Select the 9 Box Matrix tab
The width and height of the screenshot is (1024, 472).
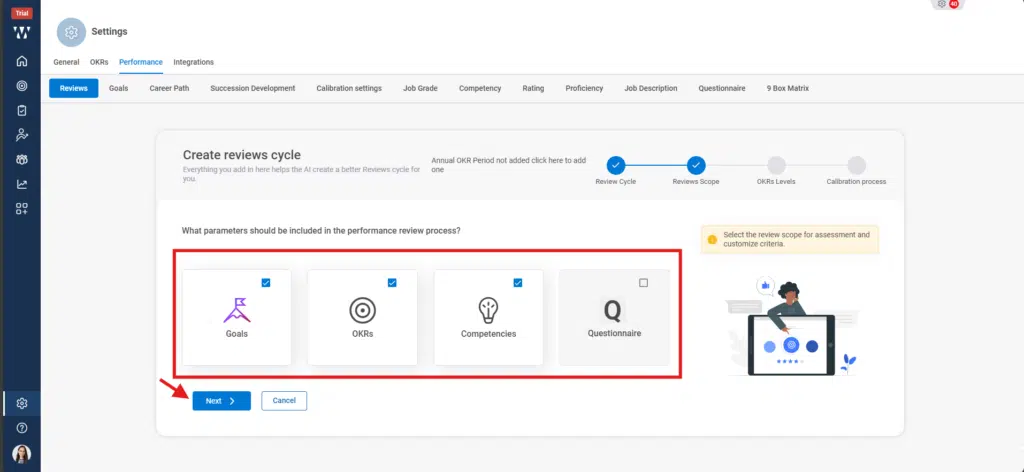tap(787, 88)
